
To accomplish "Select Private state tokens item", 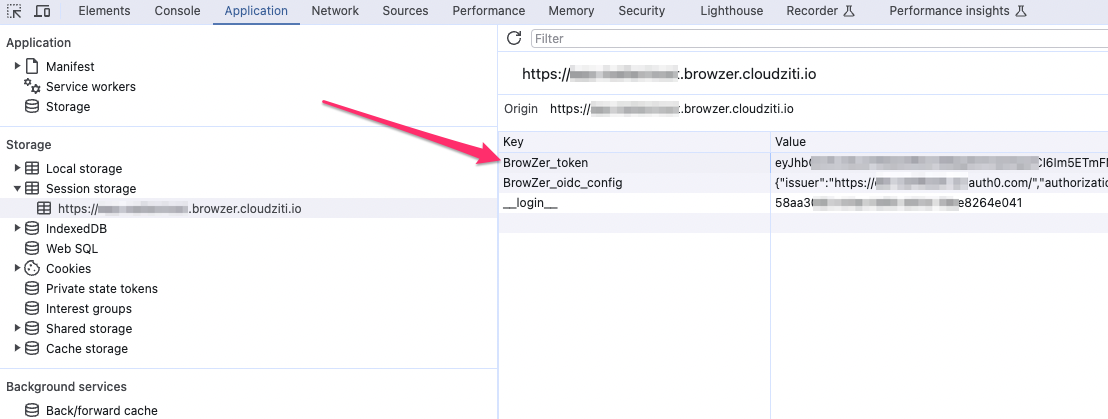I will click(101, 289).
